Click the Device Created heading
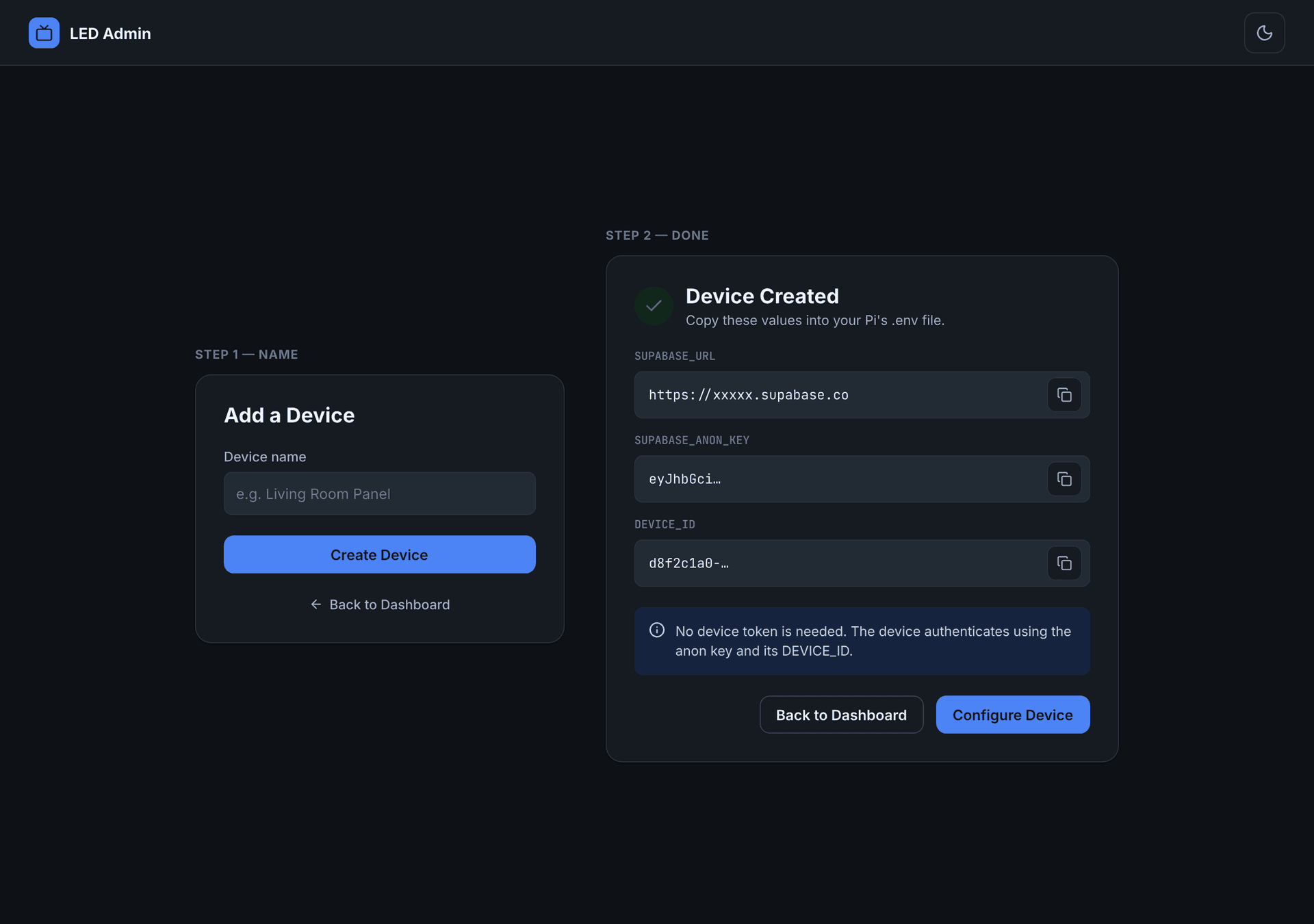Screen dimensions: 1314x924 coord(762,296)
